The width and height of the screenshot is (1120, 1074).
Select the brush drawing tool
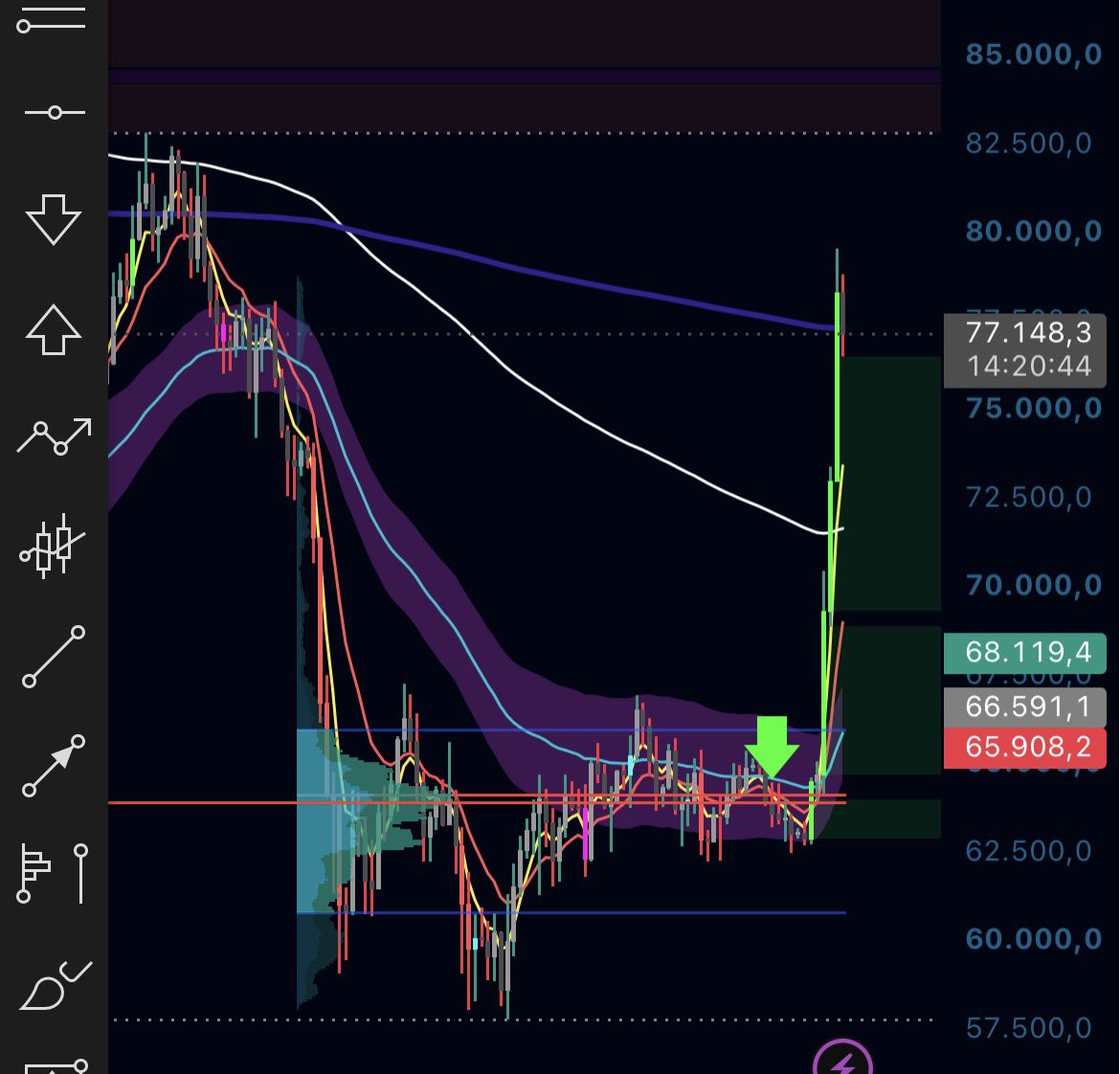click(55, 985)
